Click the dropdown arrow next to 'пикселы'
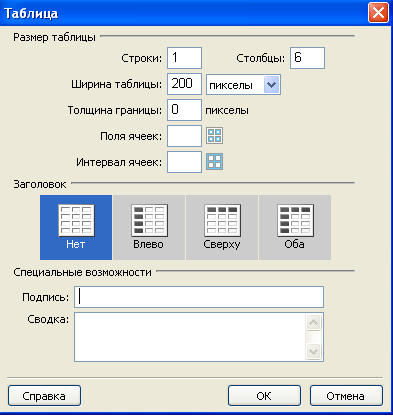Viewport: 393px width, 416px height. (x=272, y=85)
